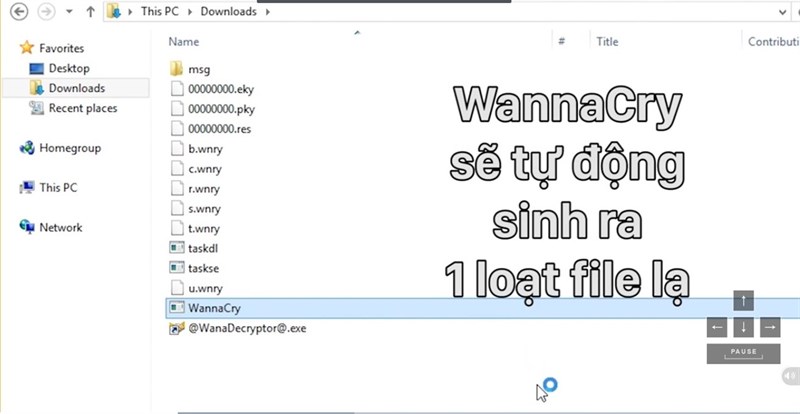The height and width of the screenshot is (414, 800).
Task: Select the file 00000000.res
Action: pos(219,129)
